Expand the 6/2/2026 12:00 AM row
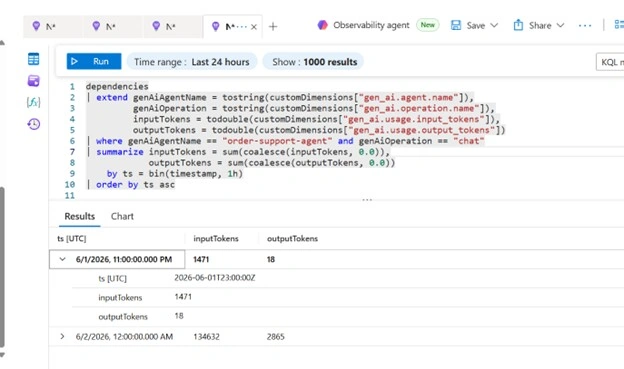The width and height of the screenshot is (624, 369). pos(62,336)
